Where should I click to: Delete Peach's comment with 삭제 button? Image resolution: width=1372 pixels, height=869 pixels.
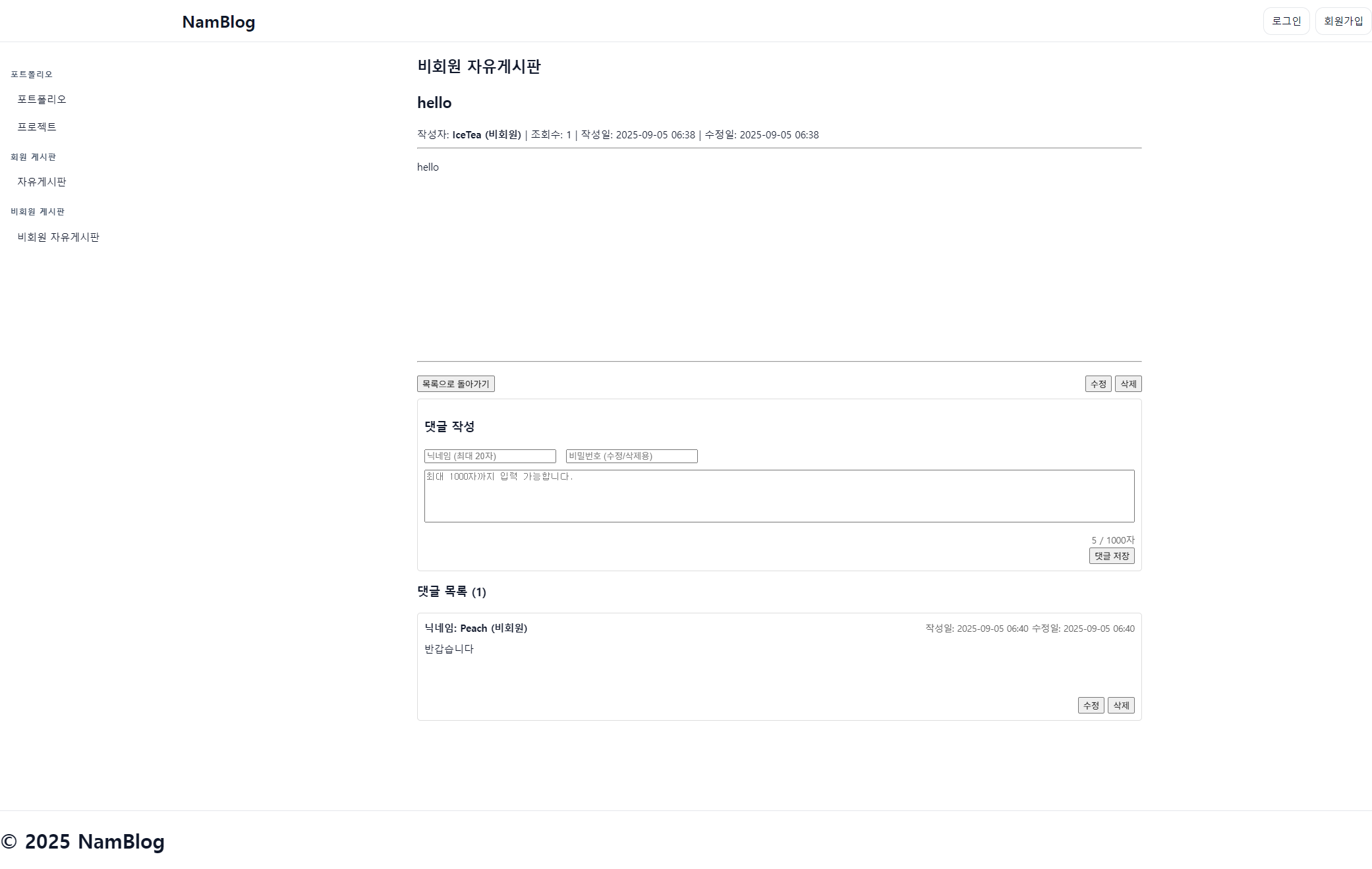coord(1120,706)
